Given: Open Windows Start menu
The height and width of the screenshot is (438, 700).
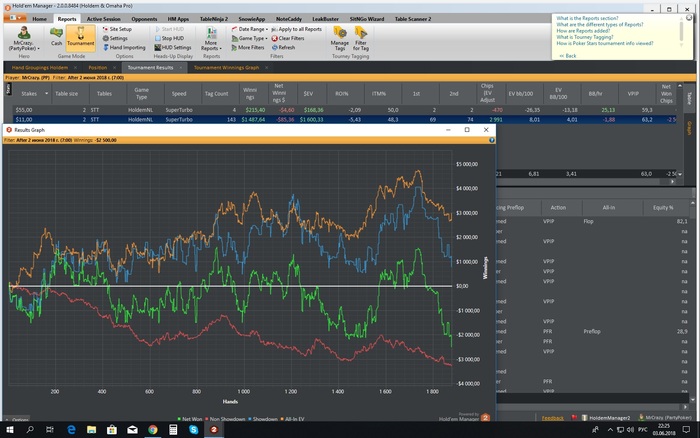Looking at the screenshot, I should coord(9,430).
